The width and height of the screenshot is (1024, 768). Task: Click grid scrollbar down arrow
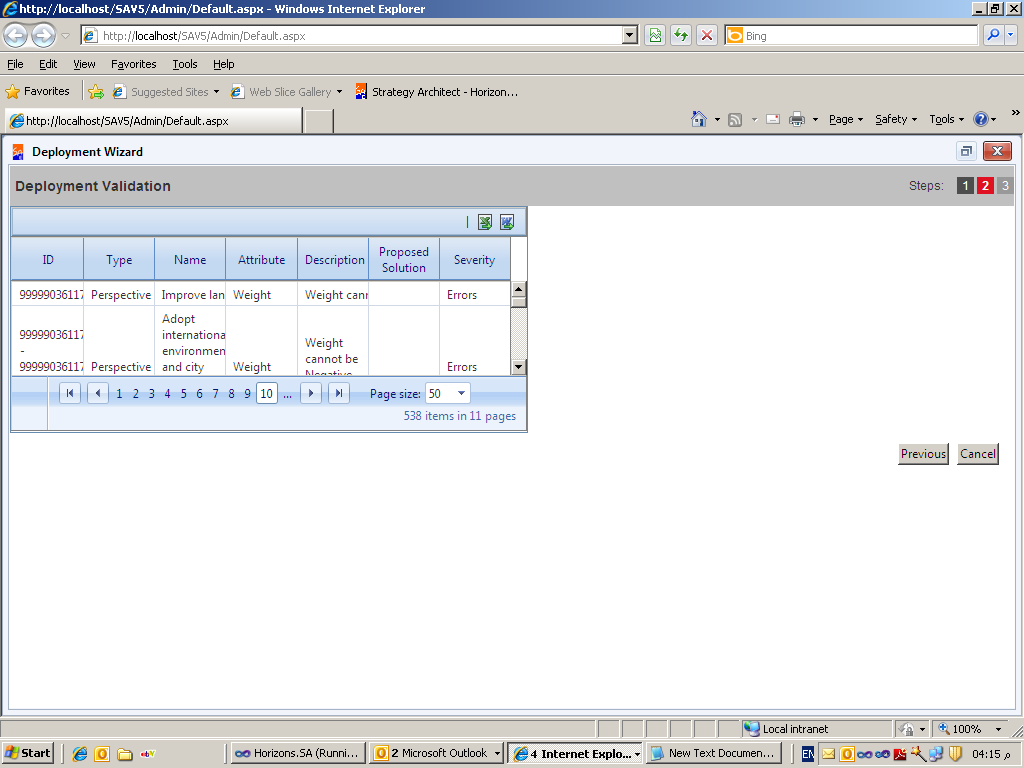[519, 367]
